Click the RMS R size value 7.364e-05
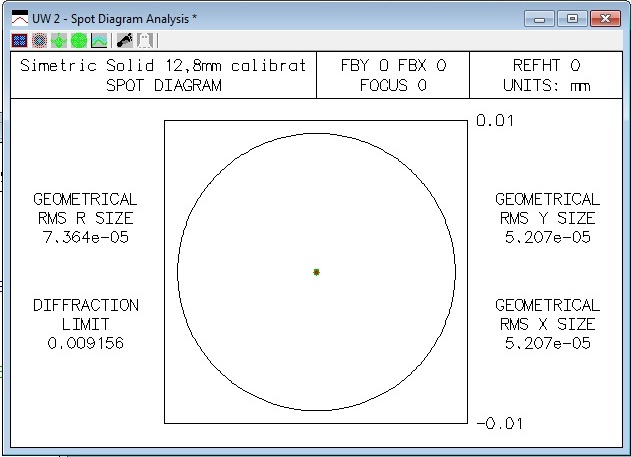The height and width of the screenshot is (457, 631). [x=86, y=237]
